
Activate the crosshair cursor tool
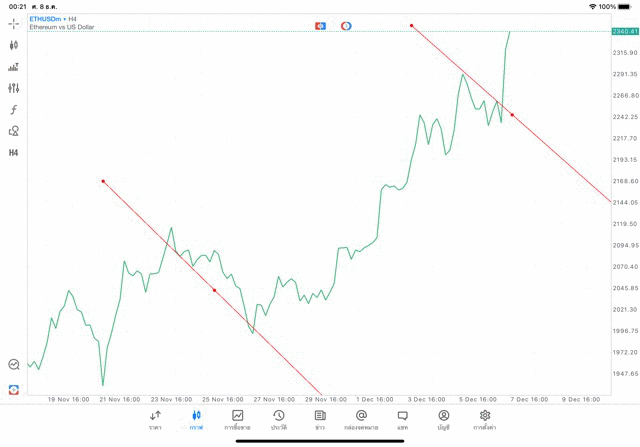14,23
